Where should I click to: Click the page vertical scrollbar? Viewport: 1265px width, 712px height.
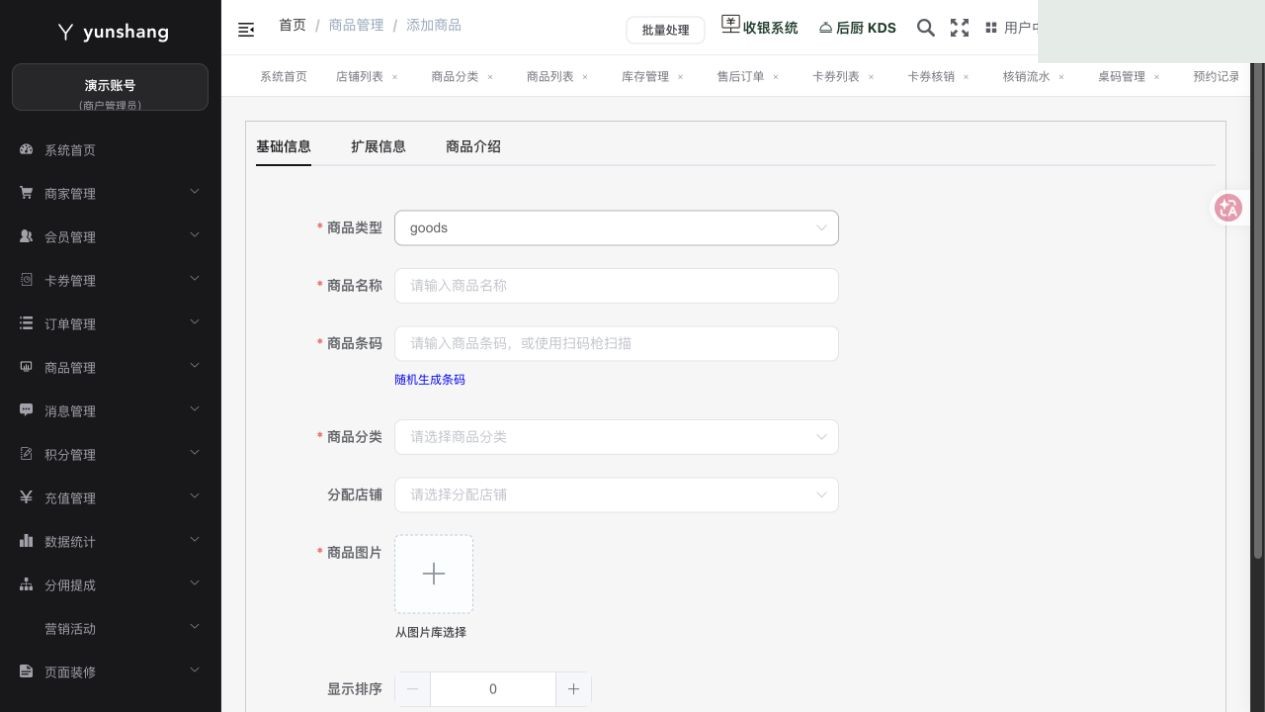tap(1258, 310)
